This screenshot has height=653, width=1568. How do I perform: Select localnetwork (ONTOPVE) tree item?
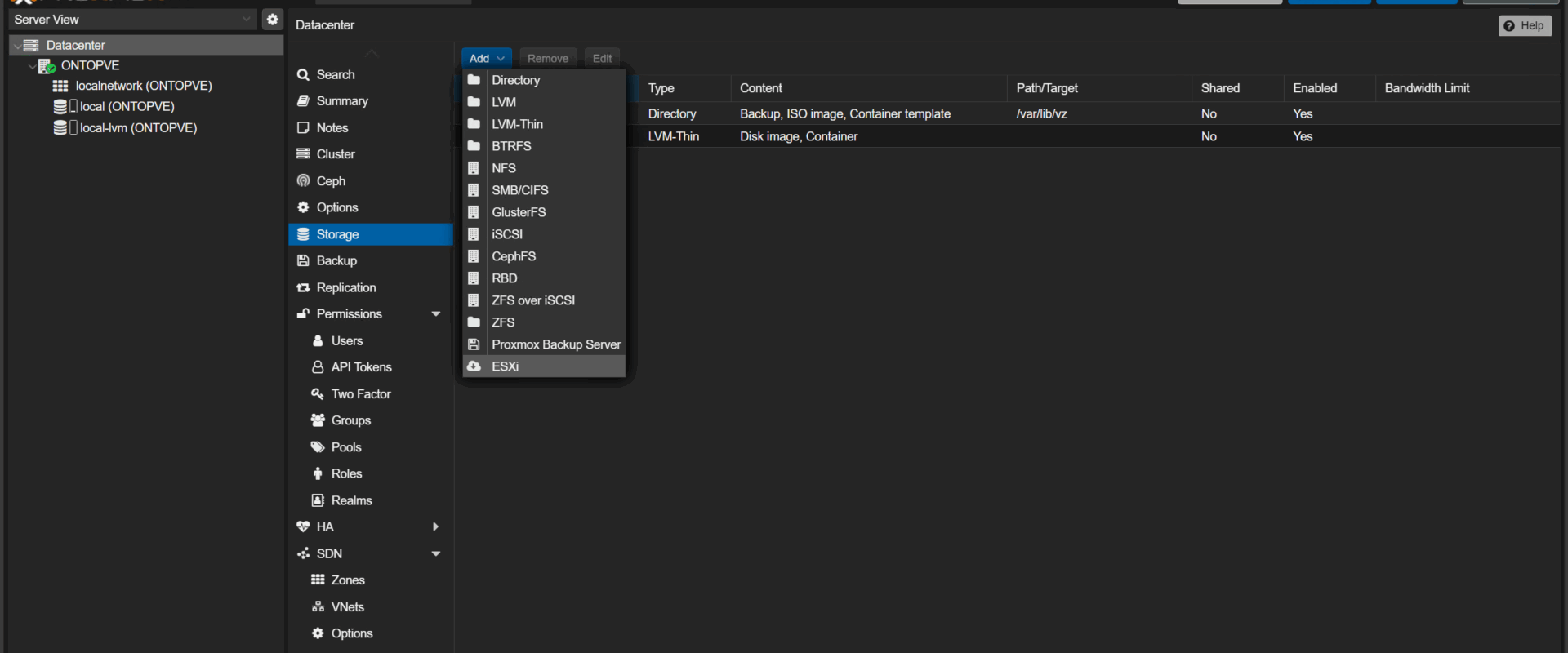(144, 86)
